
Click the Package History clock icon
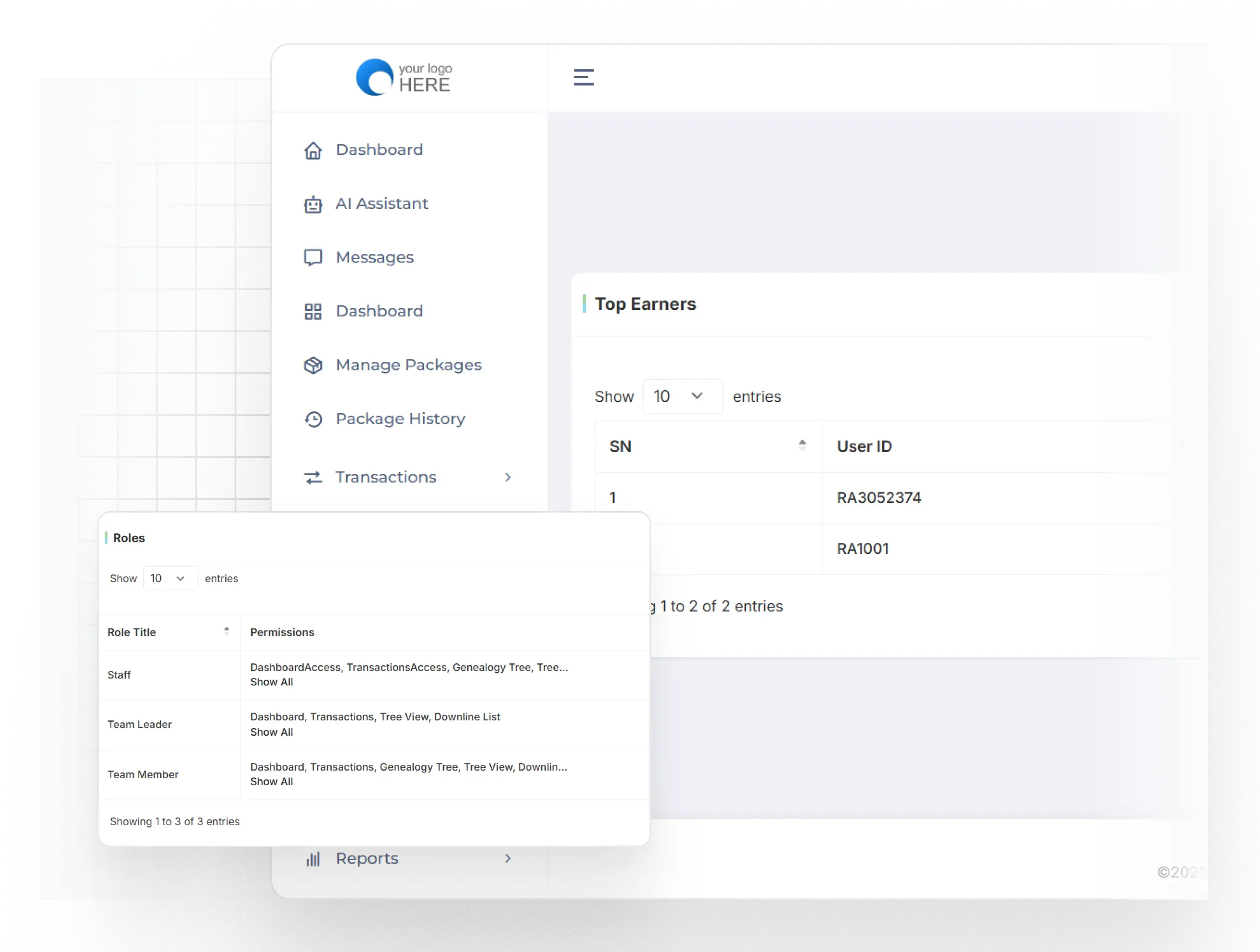pos(313,419)
